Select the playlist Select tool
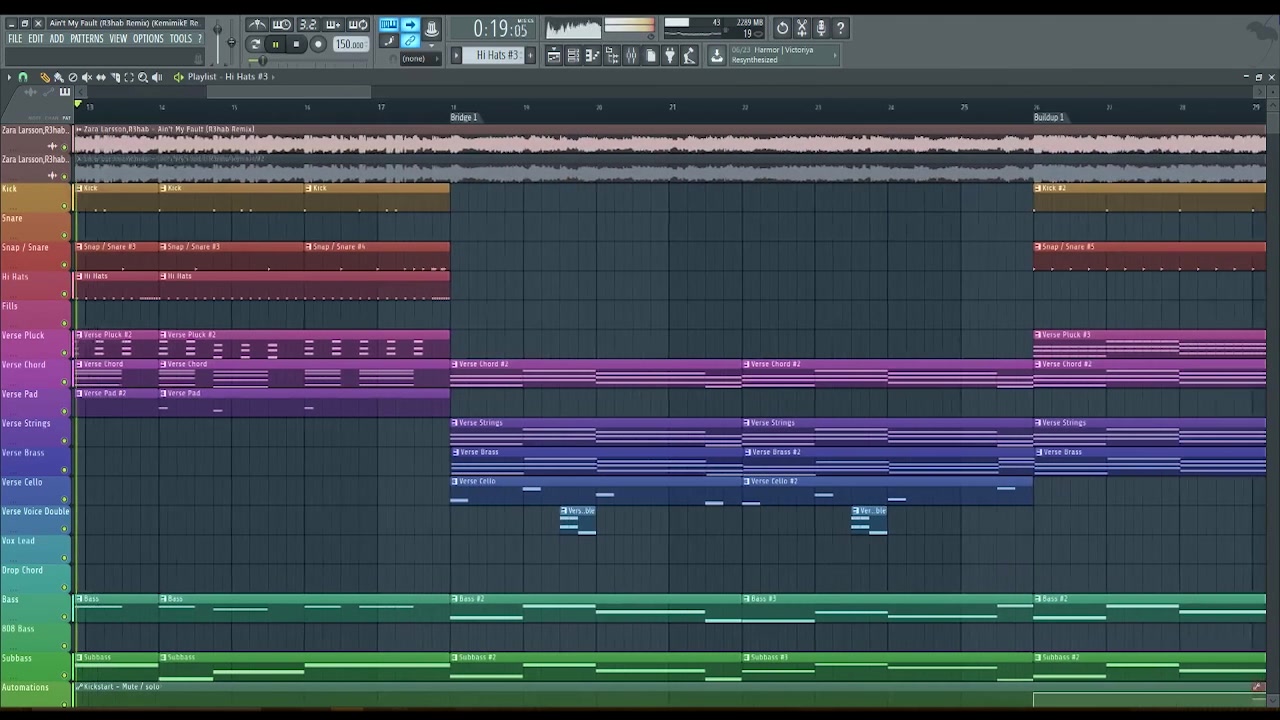 pos(129,77)
